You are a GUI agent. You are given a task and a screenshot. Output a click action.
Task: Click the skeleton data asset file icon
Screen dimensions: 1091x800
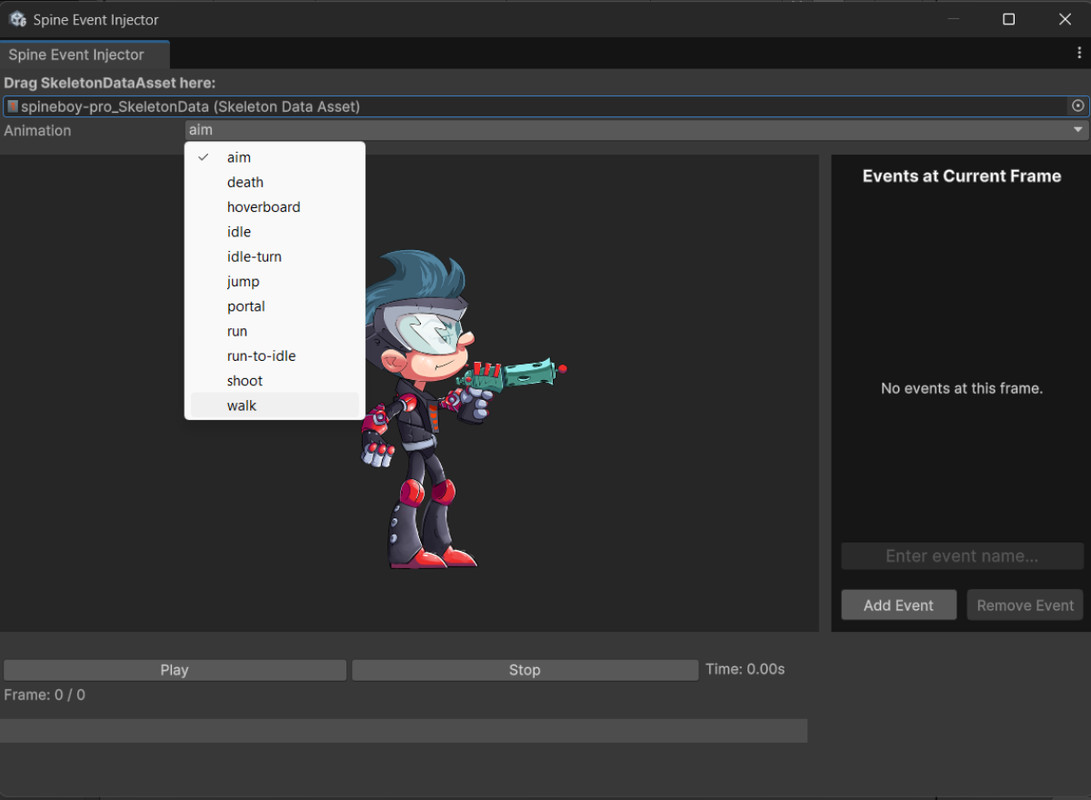point(13,106)
